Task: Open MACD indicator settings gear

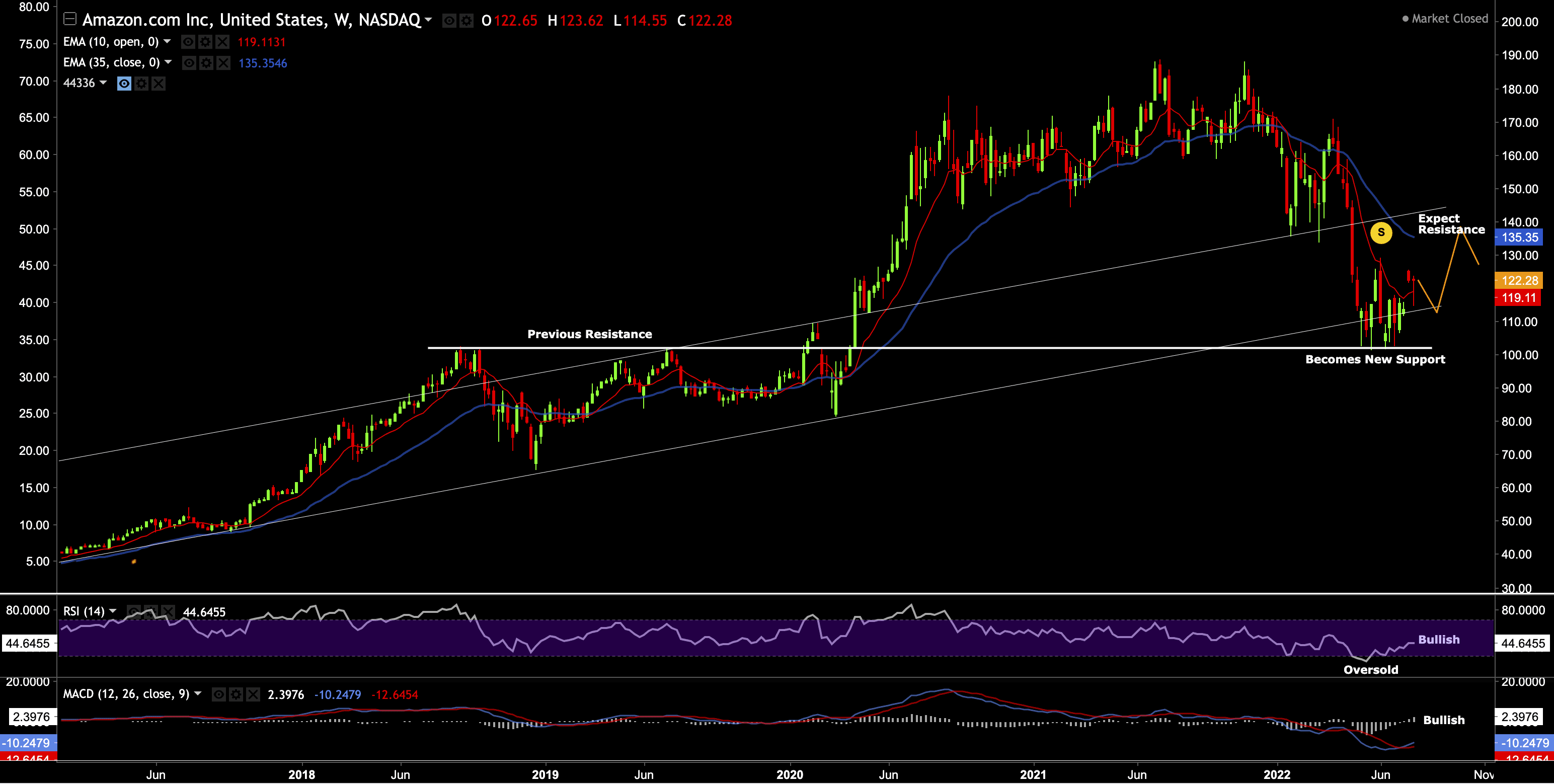Action: tap(236, 695)
